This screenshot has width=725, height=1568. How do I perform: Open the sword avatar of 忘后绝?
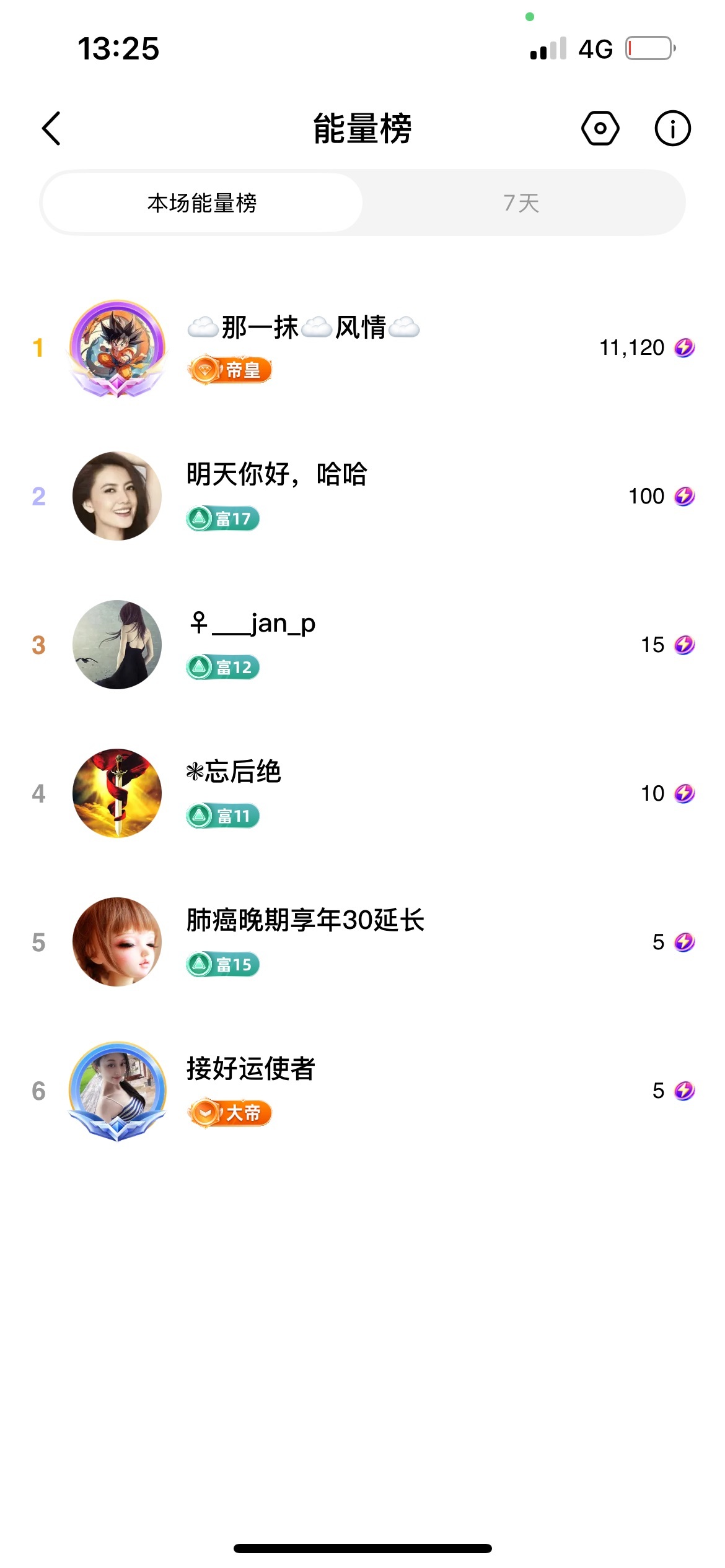click(117, 793)
